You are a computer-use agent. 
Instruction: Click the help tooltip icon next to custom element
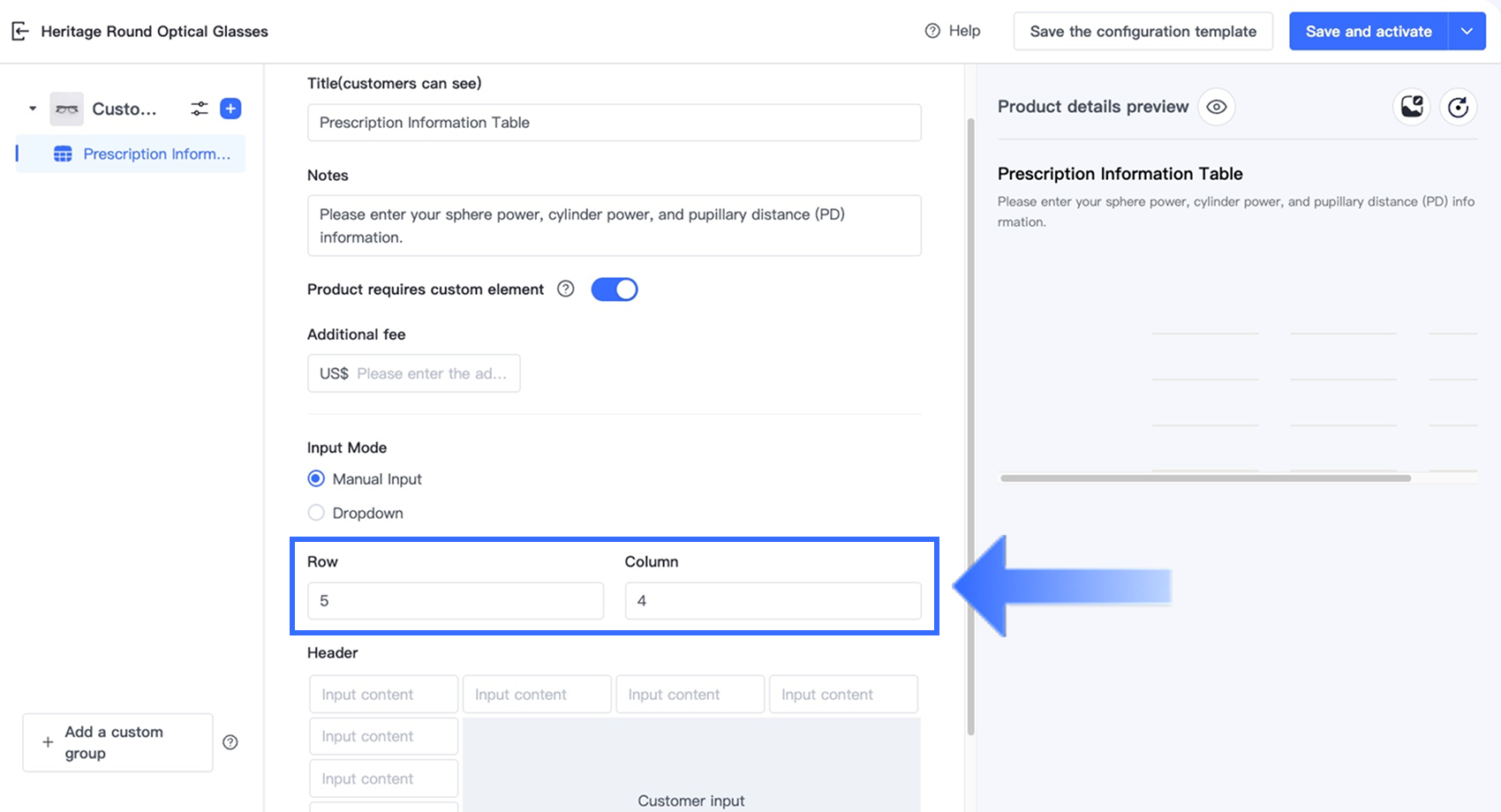point(566,289)
